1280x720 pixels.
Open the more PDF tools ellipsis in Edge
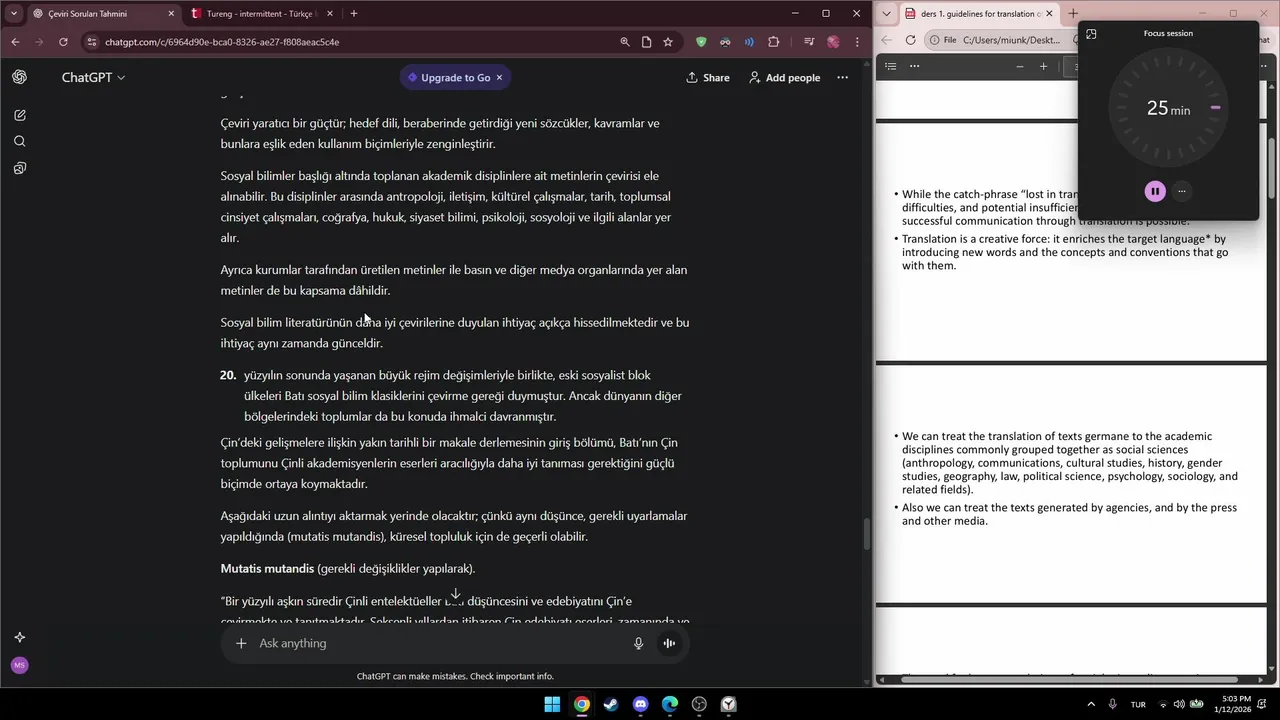(914, 66)
